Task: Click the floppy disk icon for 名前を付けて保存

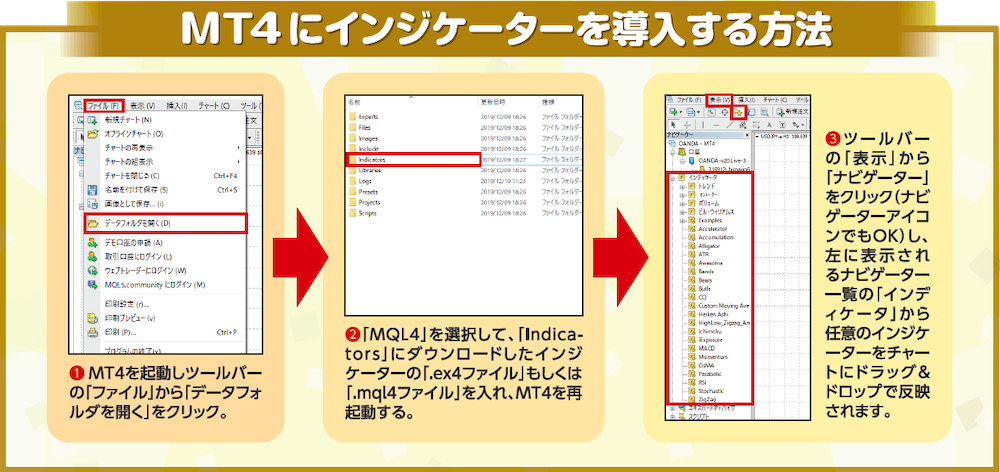Action: coord(92,189)
